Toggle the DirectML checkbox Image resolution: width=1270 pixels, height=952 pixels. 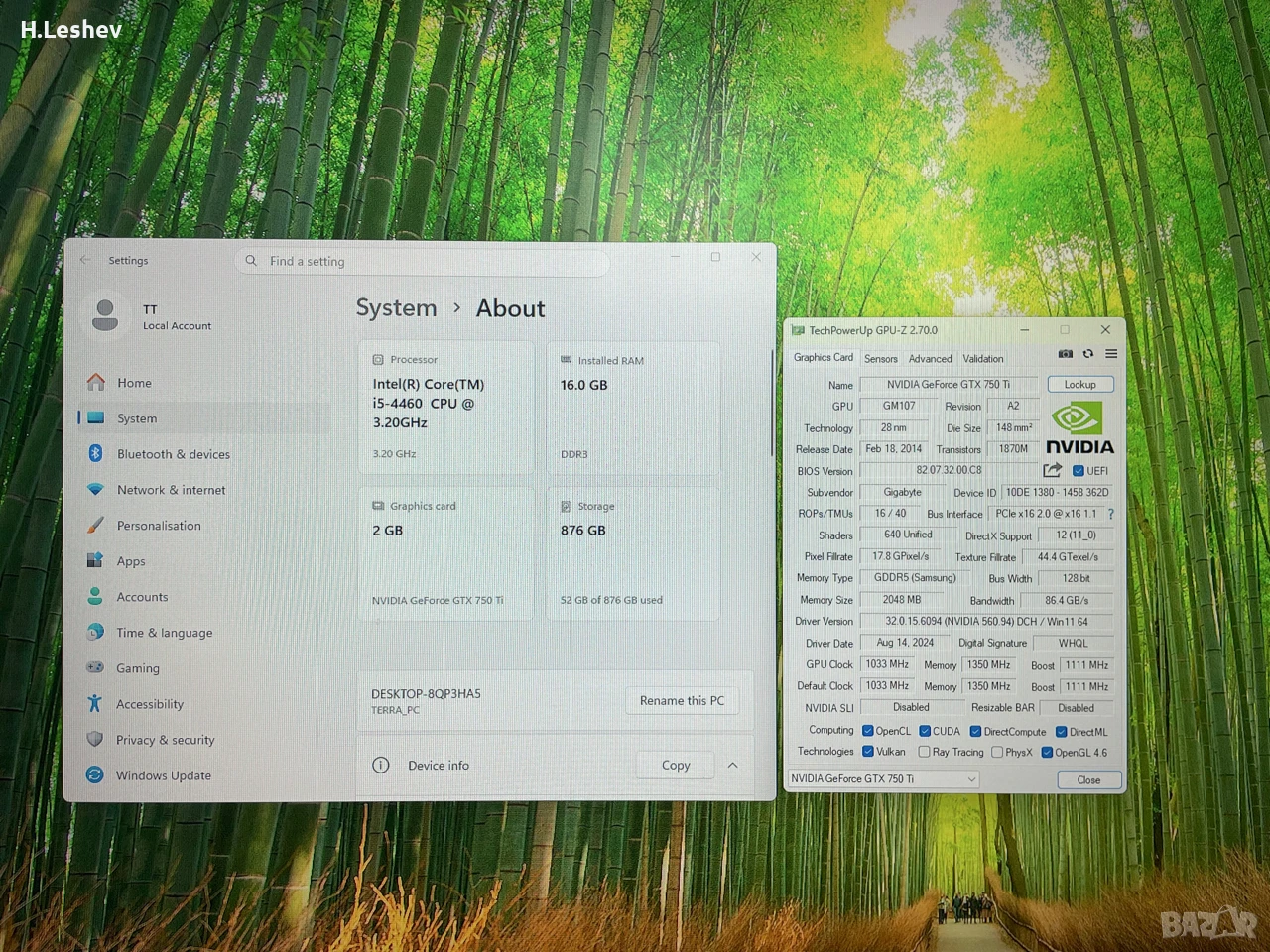(1061, 732)
